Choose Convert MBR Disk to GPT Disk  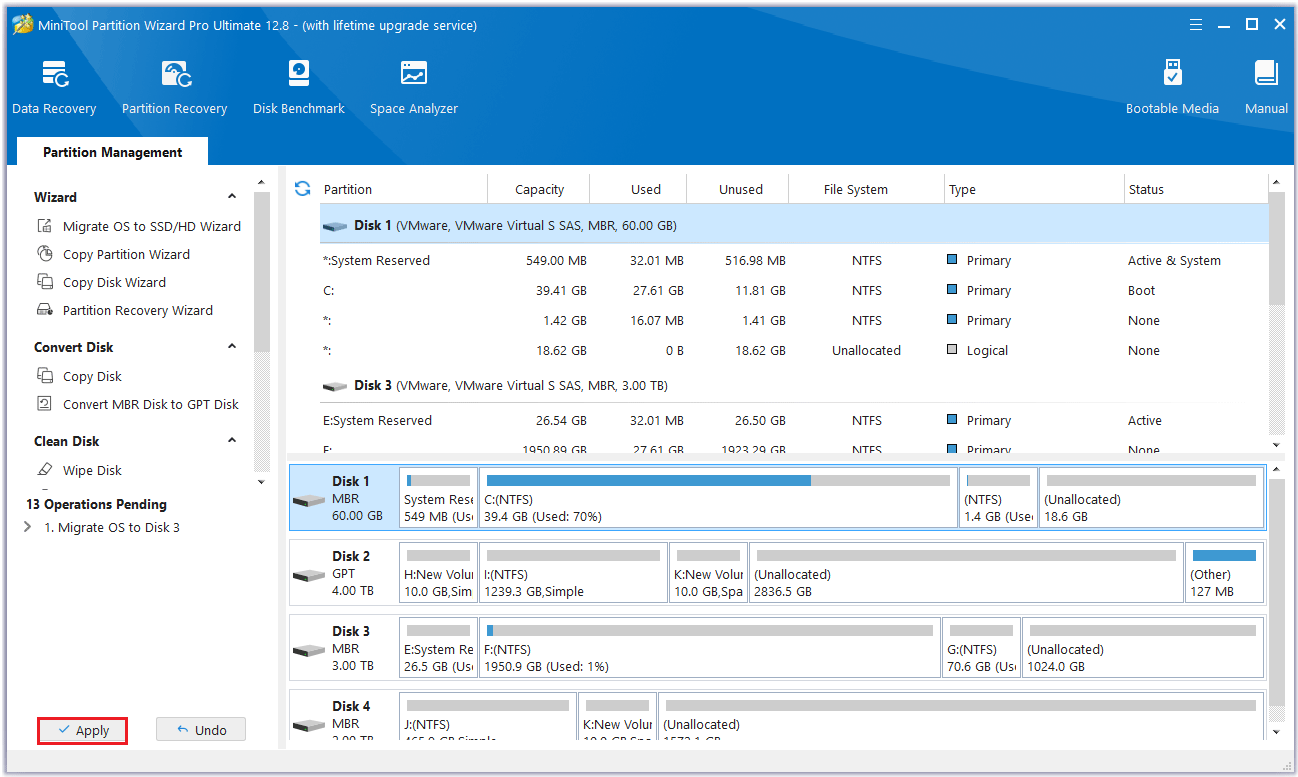(x=150, y=405)
